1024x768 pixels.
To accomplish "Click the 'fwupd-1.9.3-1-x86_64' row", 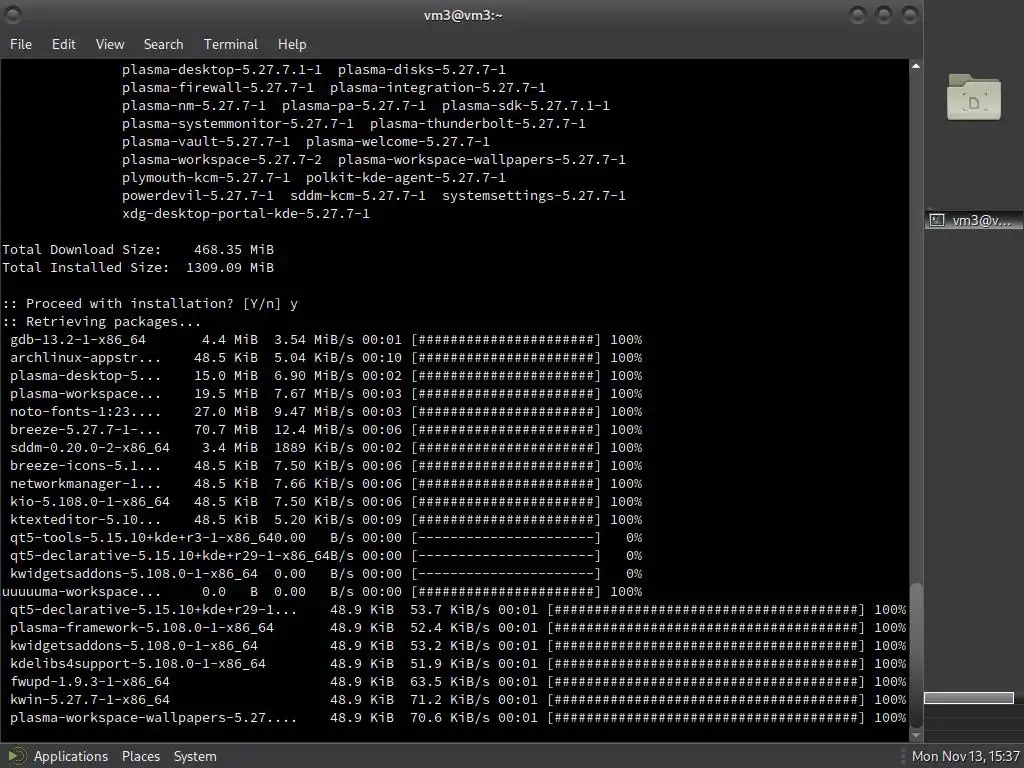I will (x=458, y=682).
